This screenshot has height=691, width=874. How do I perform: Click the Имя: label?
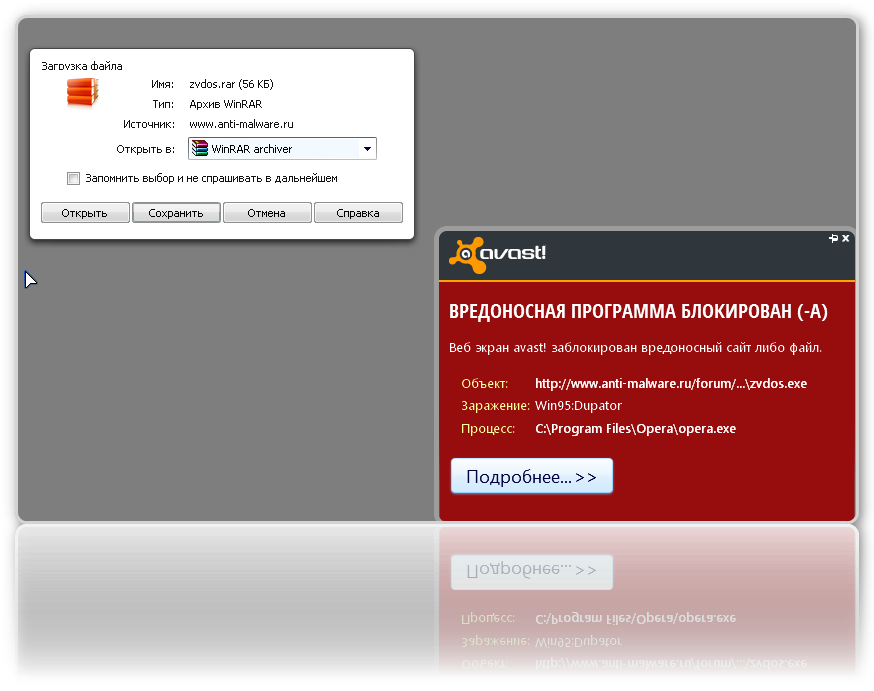(x=162, y=84)
